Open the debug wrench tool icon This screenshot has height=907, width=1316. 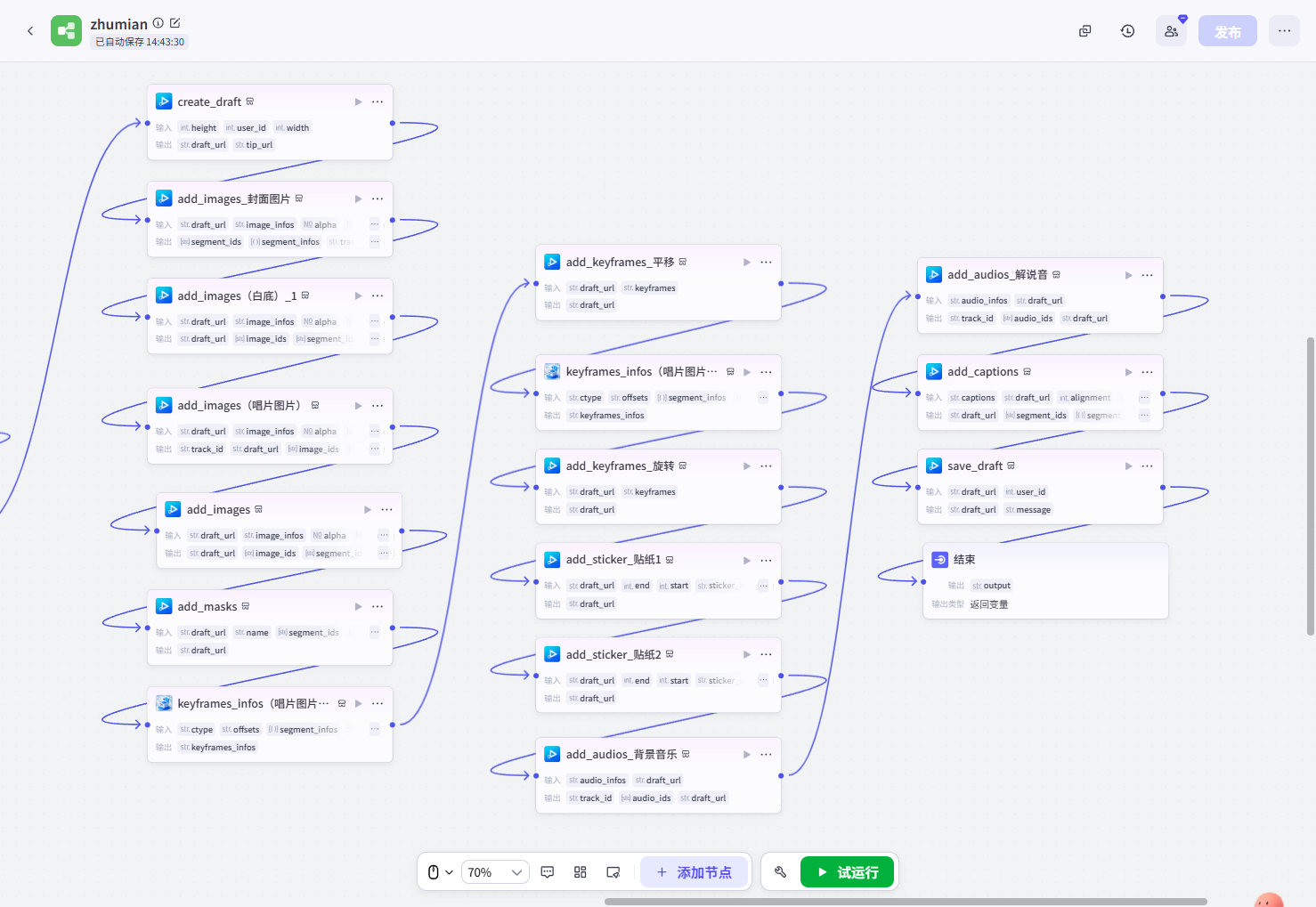pyautogui.click(x=781, y=872)
